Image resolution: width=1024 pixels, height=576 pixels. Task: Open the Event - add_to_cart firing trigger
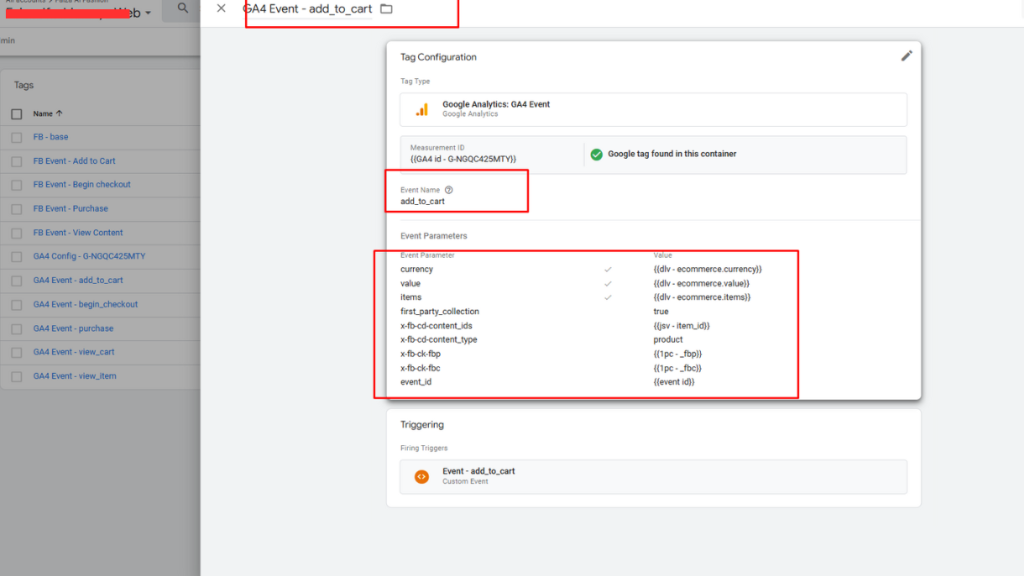[653, 477]
